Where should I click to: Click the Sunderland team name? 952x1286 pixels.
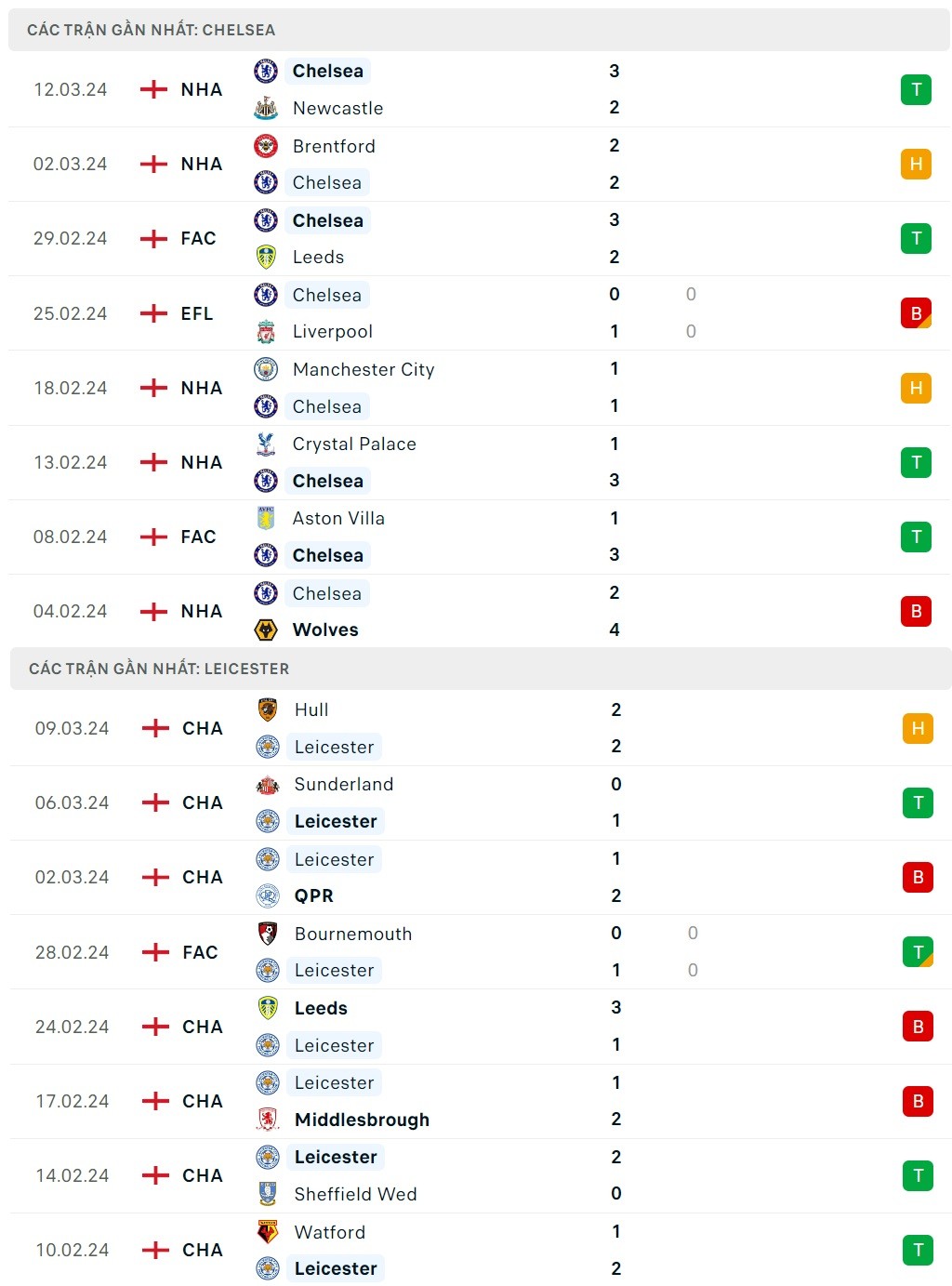[343, 784]
